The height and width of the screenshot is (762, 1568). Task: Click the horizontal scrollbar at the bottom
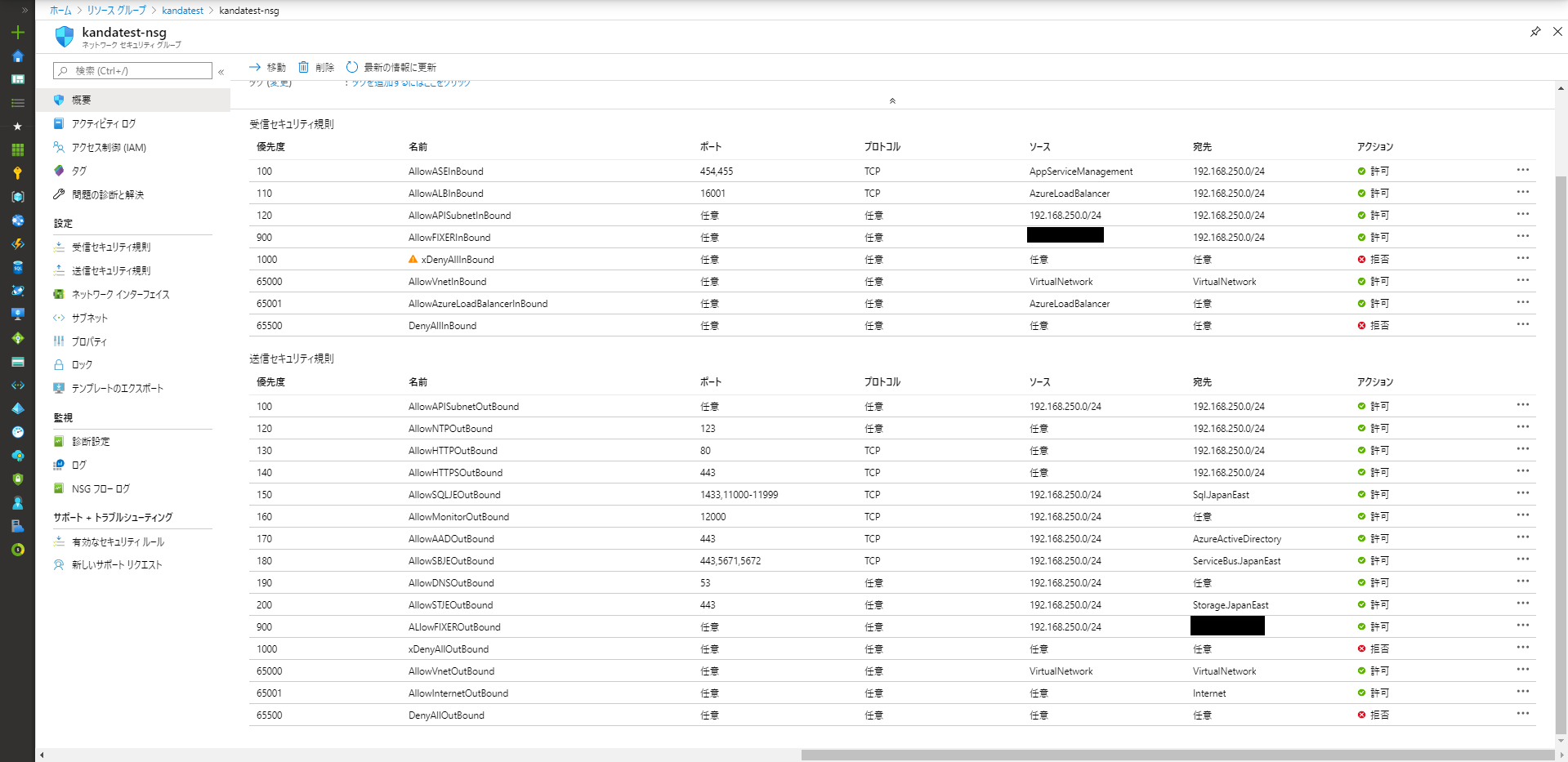tap(1177, 755)
